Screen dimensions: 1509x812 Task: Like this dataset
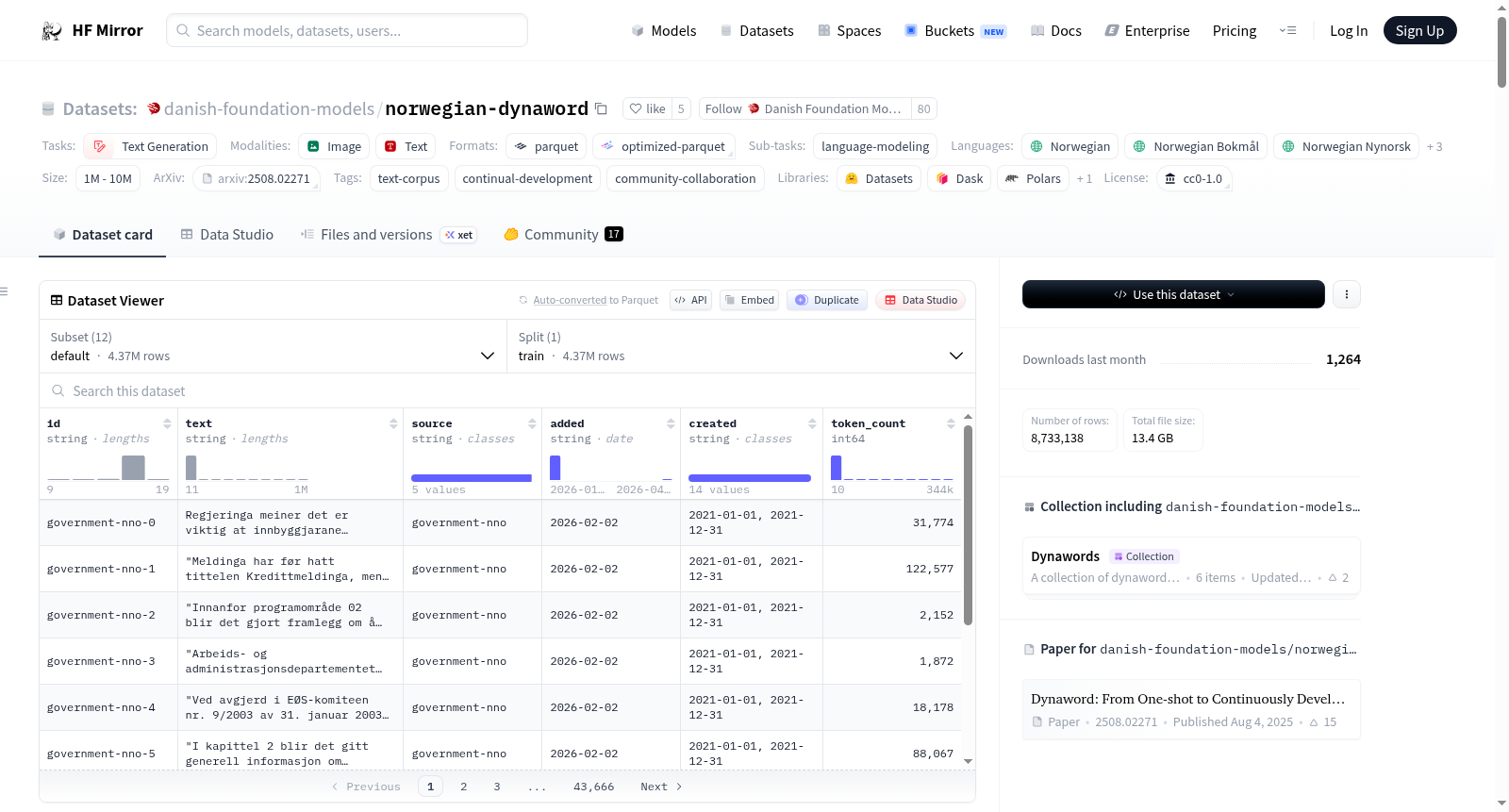(648, 108)
